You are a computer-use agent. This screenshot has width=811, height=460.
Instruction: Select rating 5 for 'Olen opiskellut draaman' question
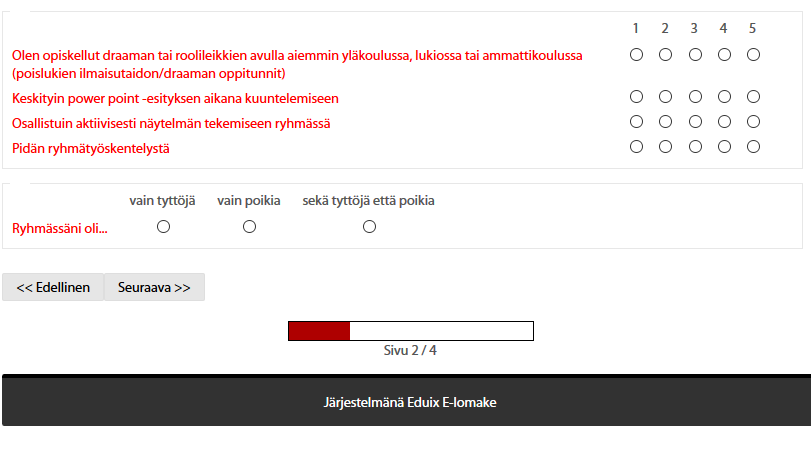point(753,55)
